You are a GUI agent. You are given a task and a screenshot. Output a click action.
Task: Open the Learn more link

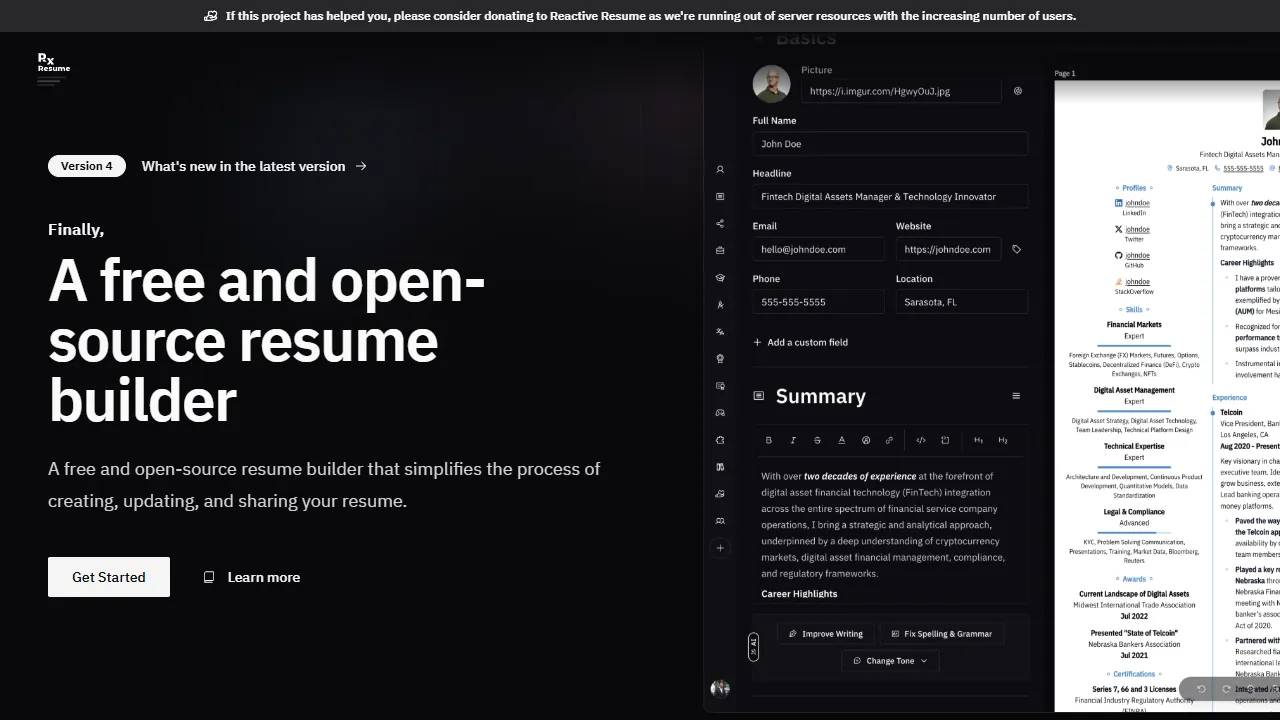[251, 577]
